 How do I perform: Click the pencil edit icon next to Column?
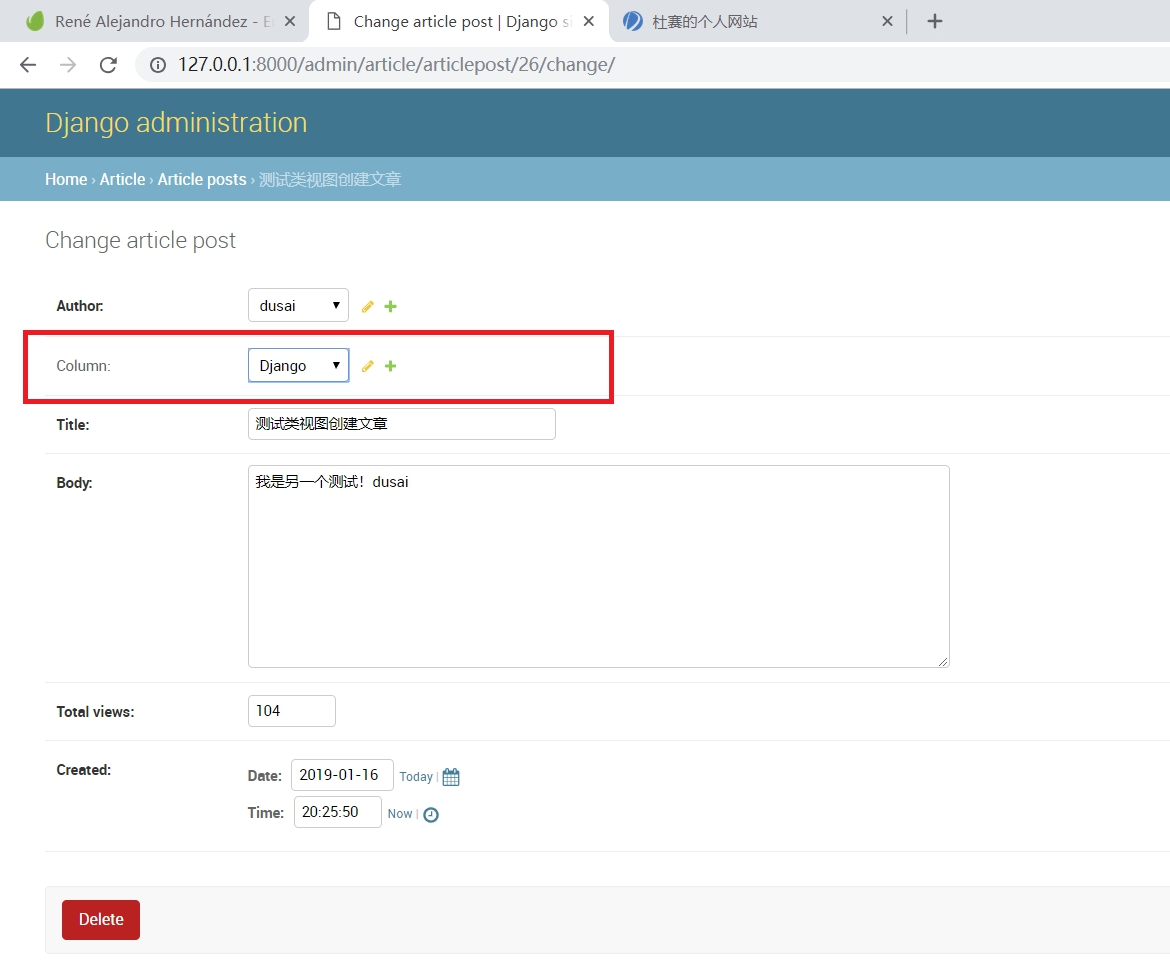point(367,366)
